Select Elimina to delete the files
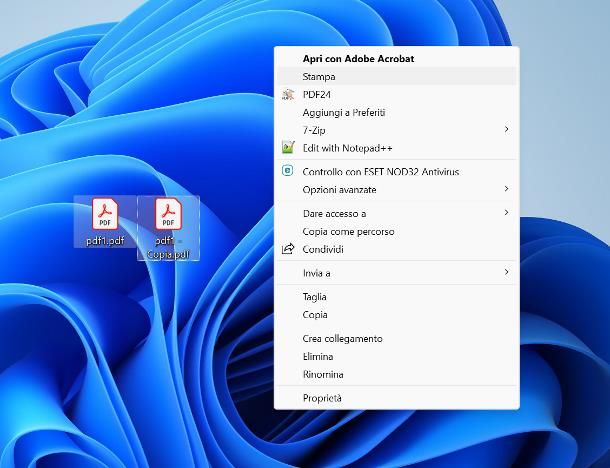610x468 pixels. pyautogui.click(x=318, y=357)
